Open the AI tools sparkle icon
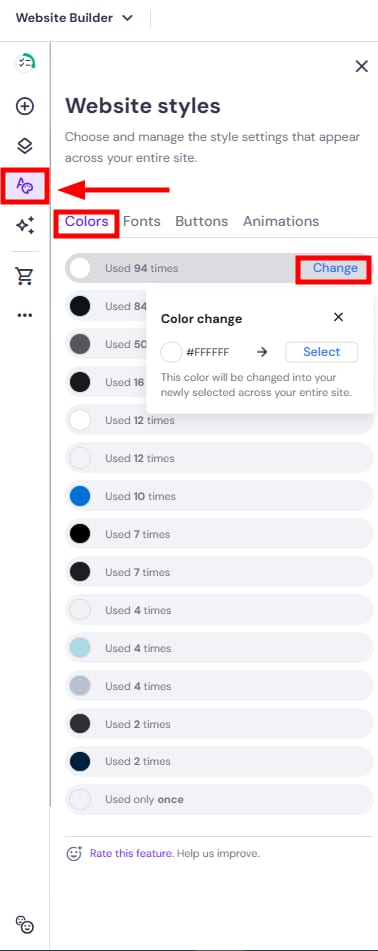 [x=25, y=226]
